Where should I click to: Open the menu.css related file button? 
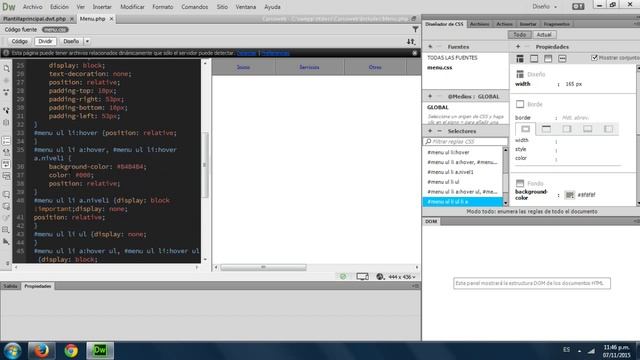[55, 29]
